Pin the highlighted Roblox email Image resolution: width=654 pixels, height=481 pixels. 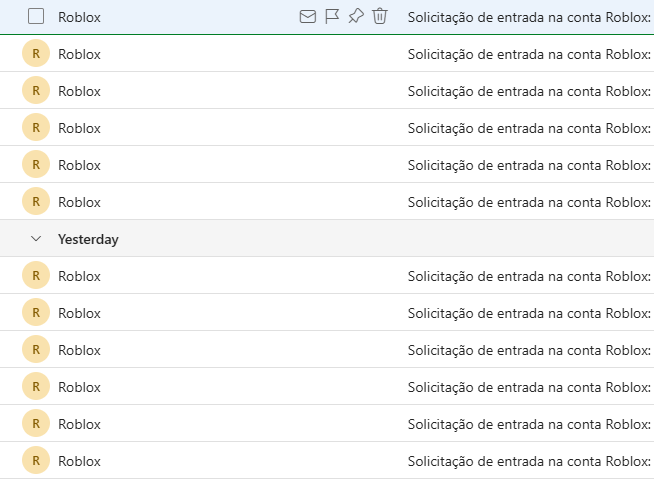click(x=356, y=17)
